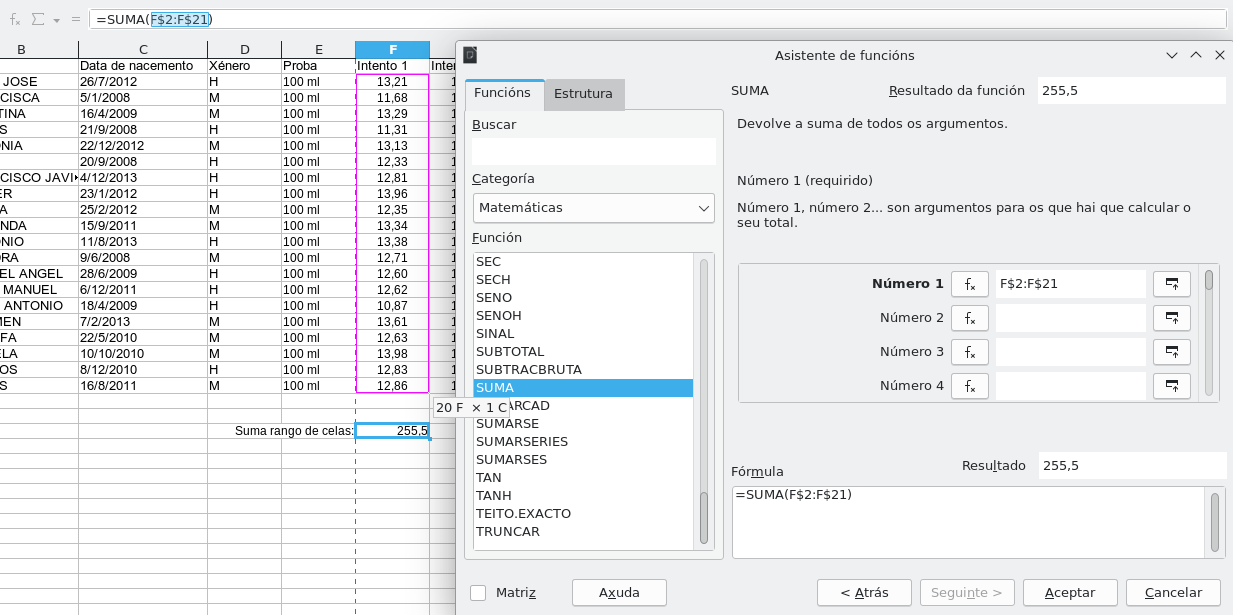Click the Número 1 field containing F$2:F$21
Screen dimensions: 1233x615
1070,284
